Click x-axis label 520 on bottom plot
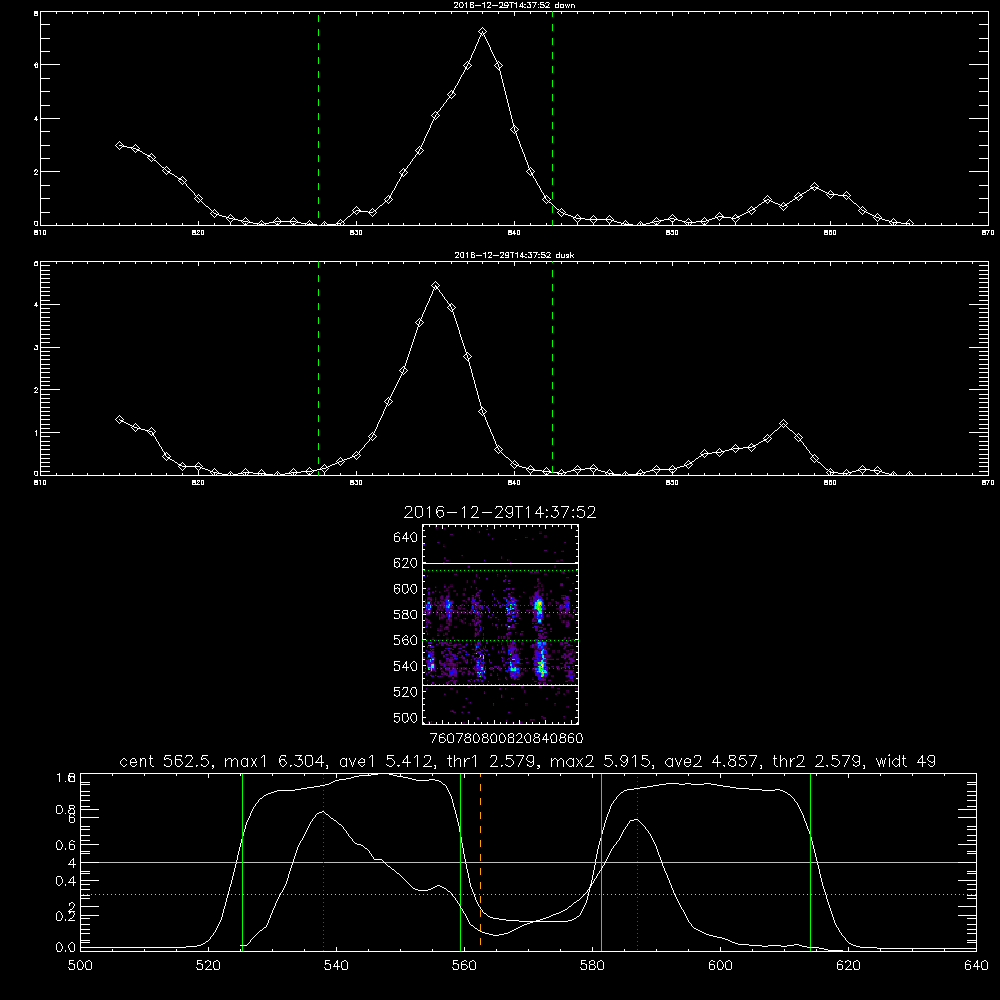Image resolution: width=1000 pixels, height=1000 pixels. click(209, 966)
